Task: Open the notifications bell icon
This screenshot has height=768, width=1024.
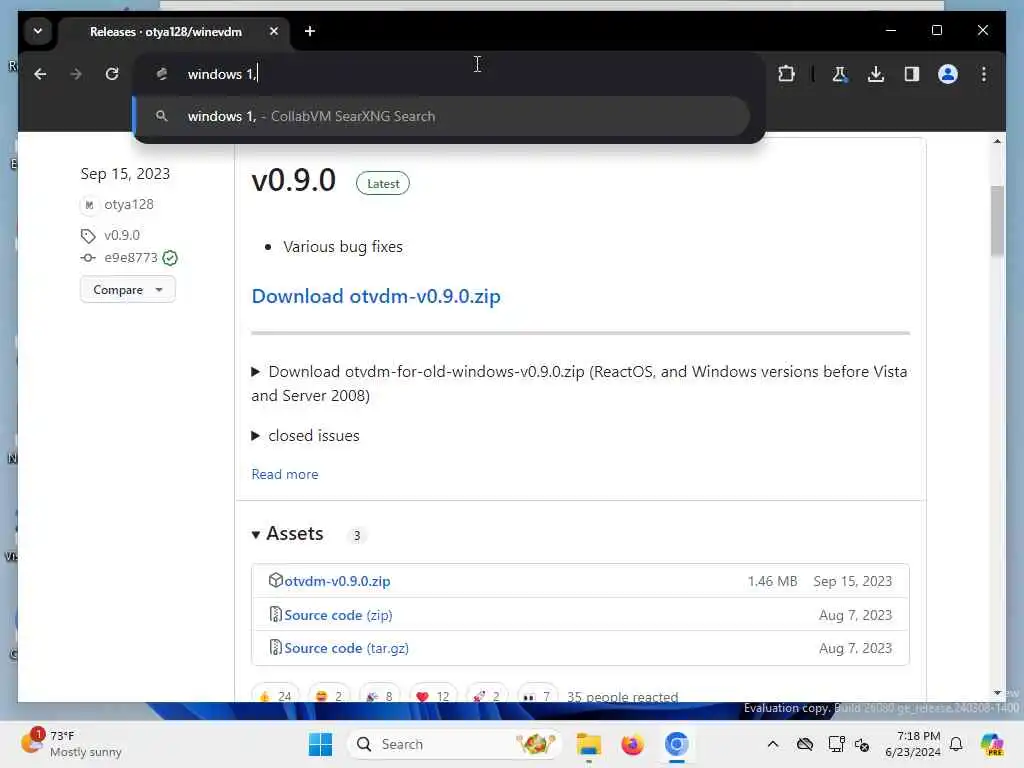Action: (955, 744)
